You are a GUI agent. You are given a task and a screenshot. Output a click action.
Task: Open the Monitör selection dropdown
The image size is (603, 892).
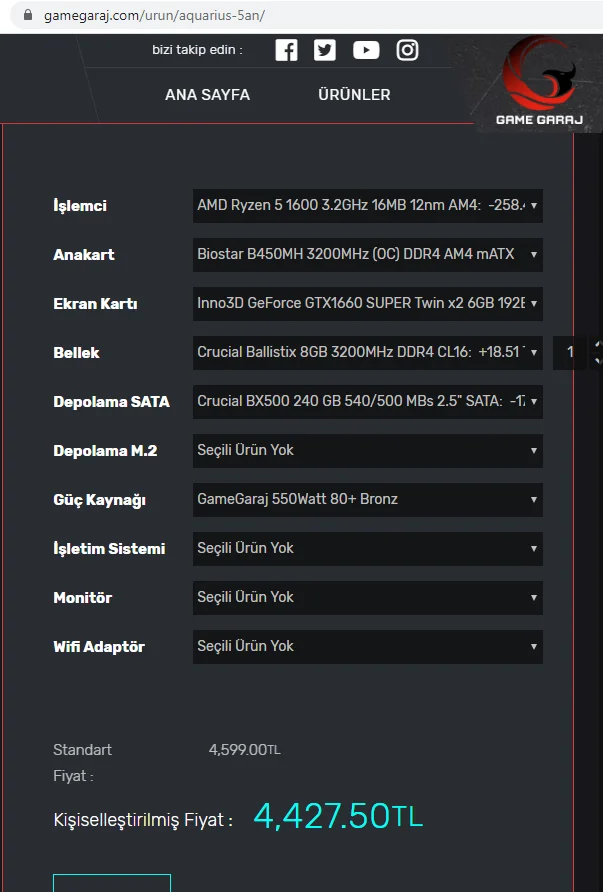click(367, 597)
